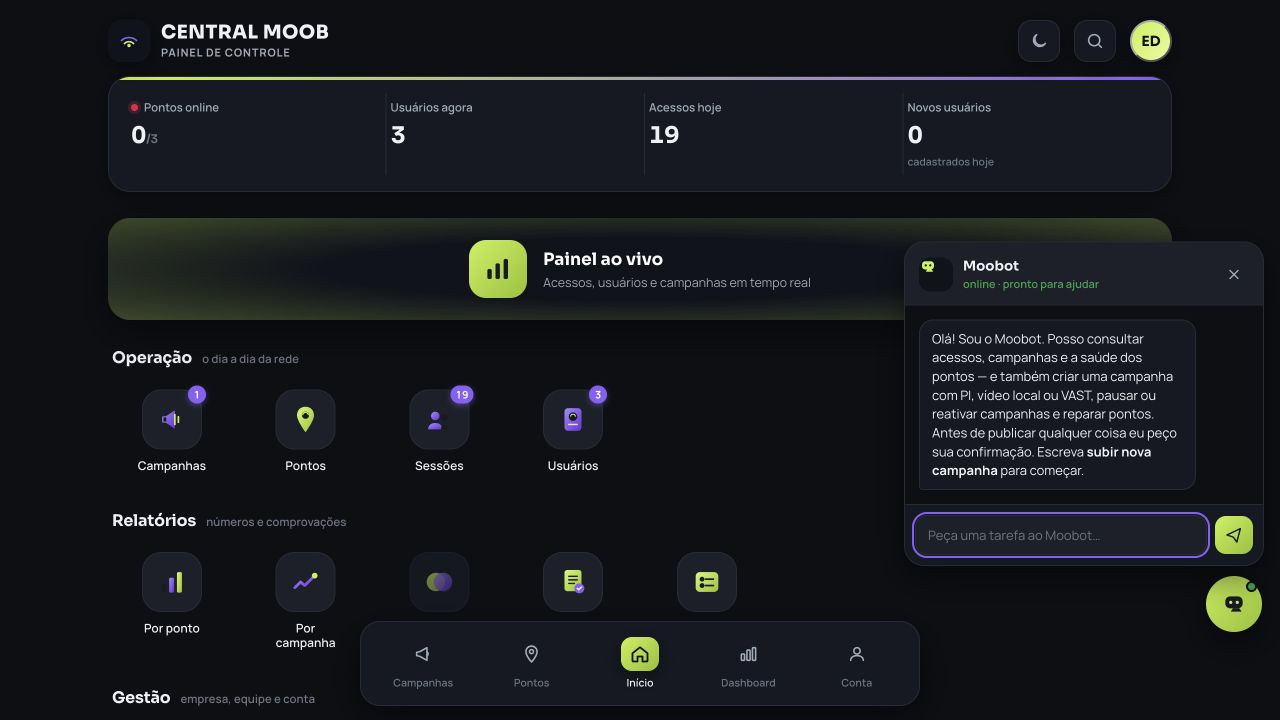Toggle dark mode with the moon icon

click(x=1039, y=41)
